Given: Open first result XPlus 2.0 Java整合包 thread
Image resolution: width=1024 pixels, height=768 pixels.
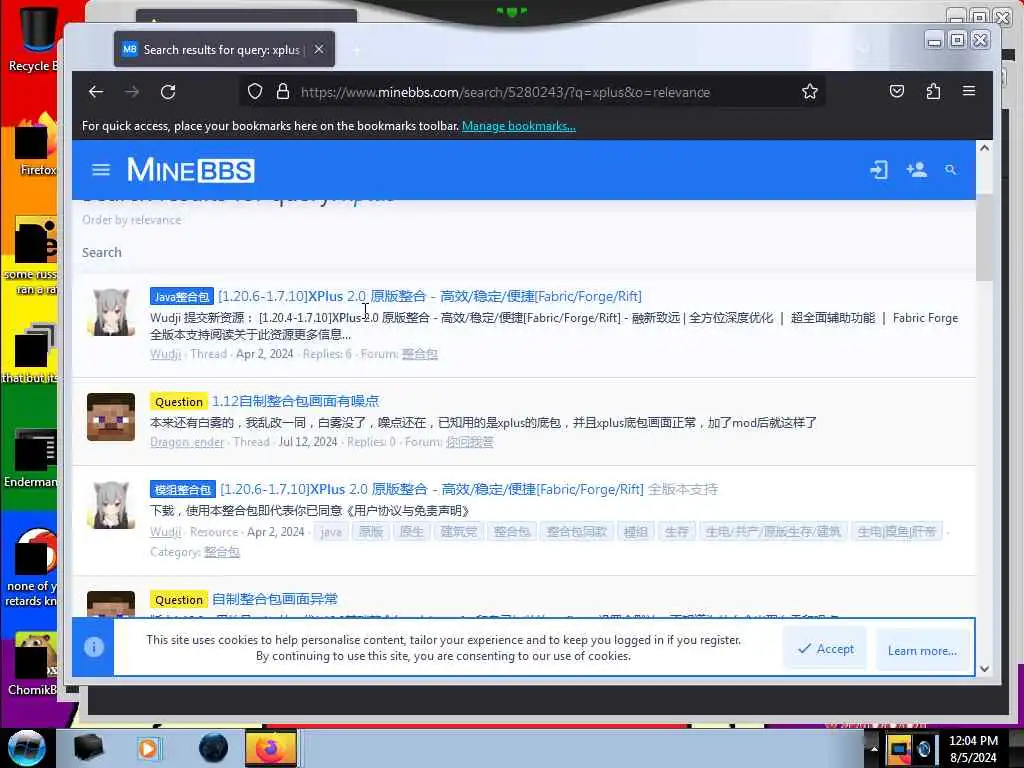Looking at the screenshot, I should (430, 296).
